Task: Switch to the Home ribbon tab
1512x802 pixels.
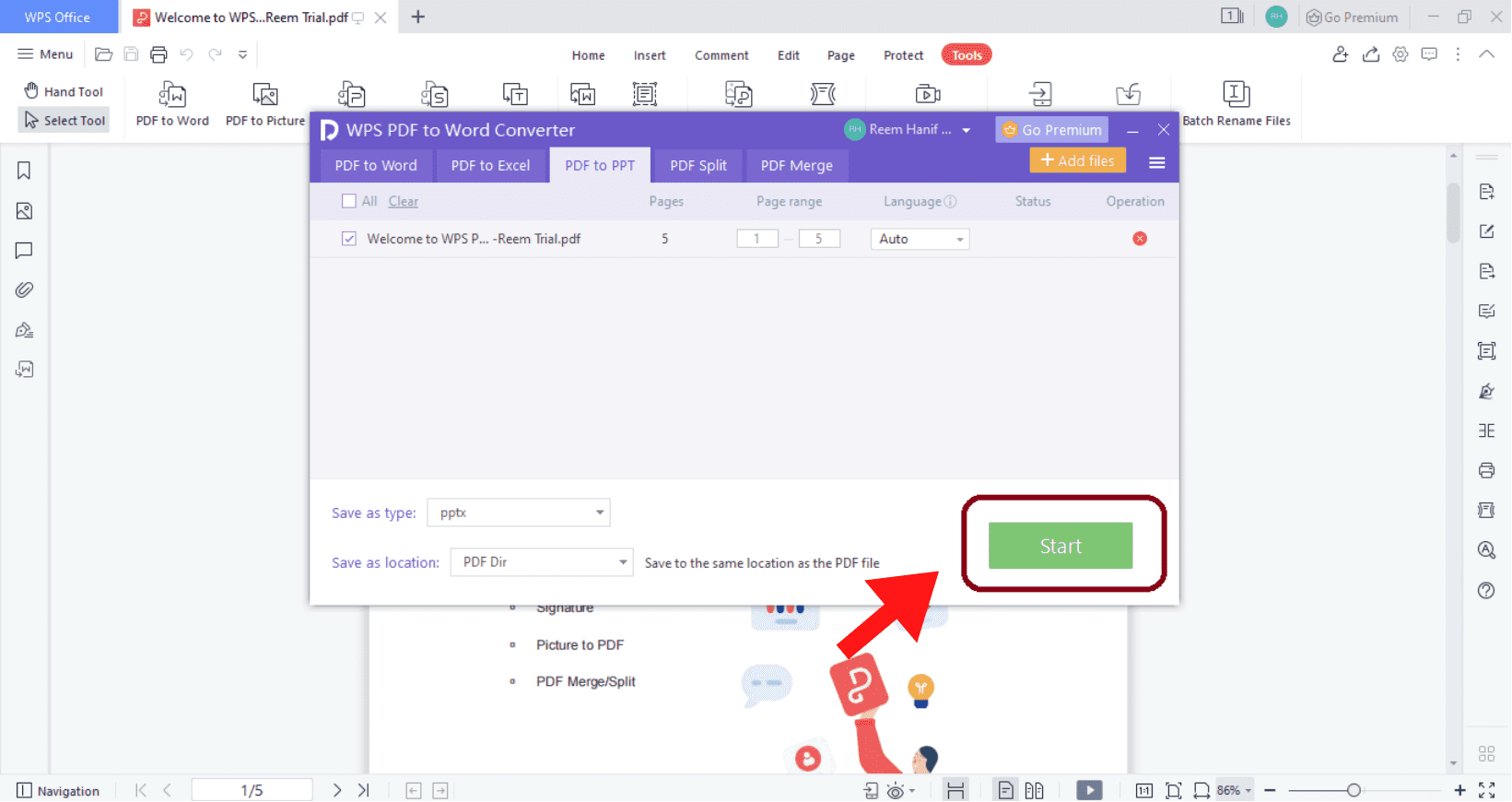Action: pyautogui.click(x=588, y=55)
